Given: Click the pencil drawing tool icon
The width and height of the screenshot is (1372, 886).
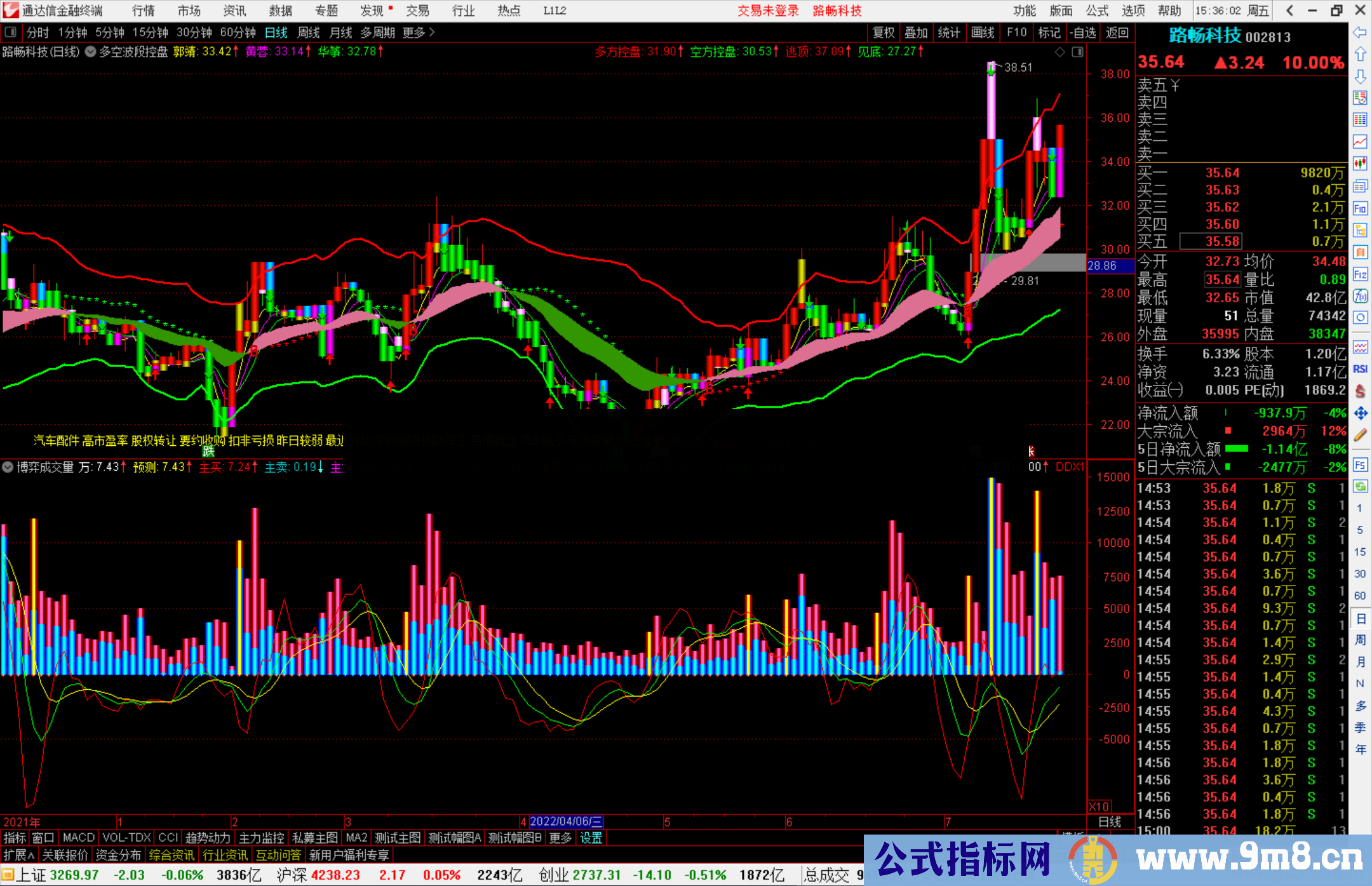Looking at the screenshot, I should click(x=1360, y=436).
